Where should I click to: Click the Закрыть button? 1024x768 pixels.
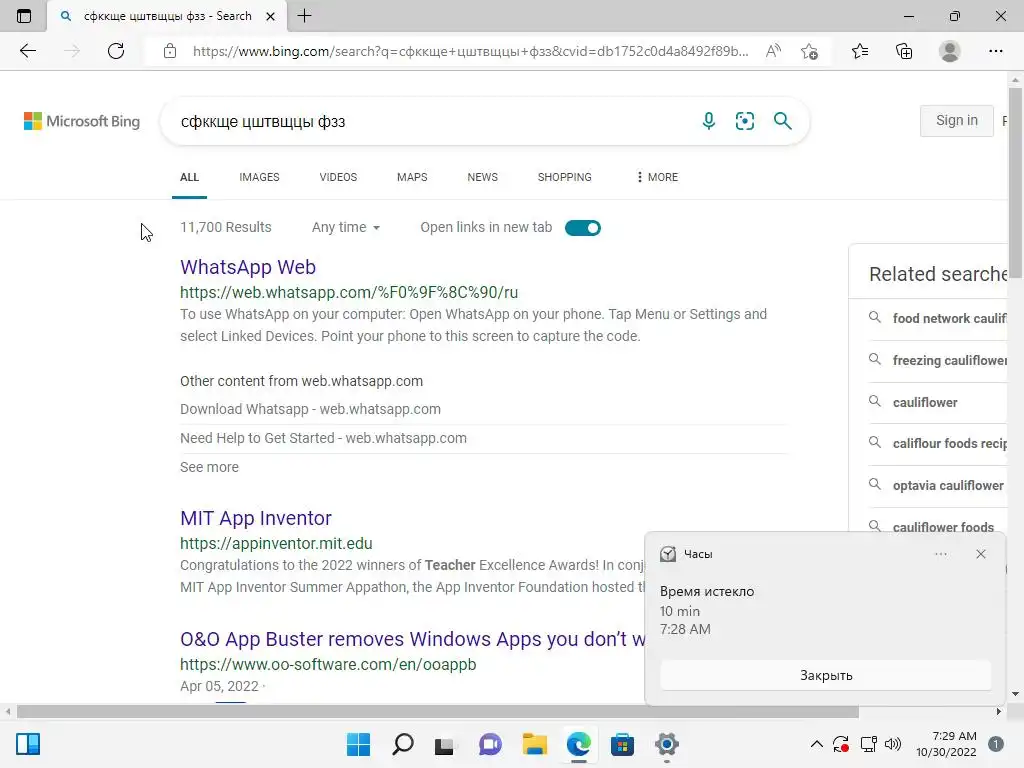pos(825,675)
